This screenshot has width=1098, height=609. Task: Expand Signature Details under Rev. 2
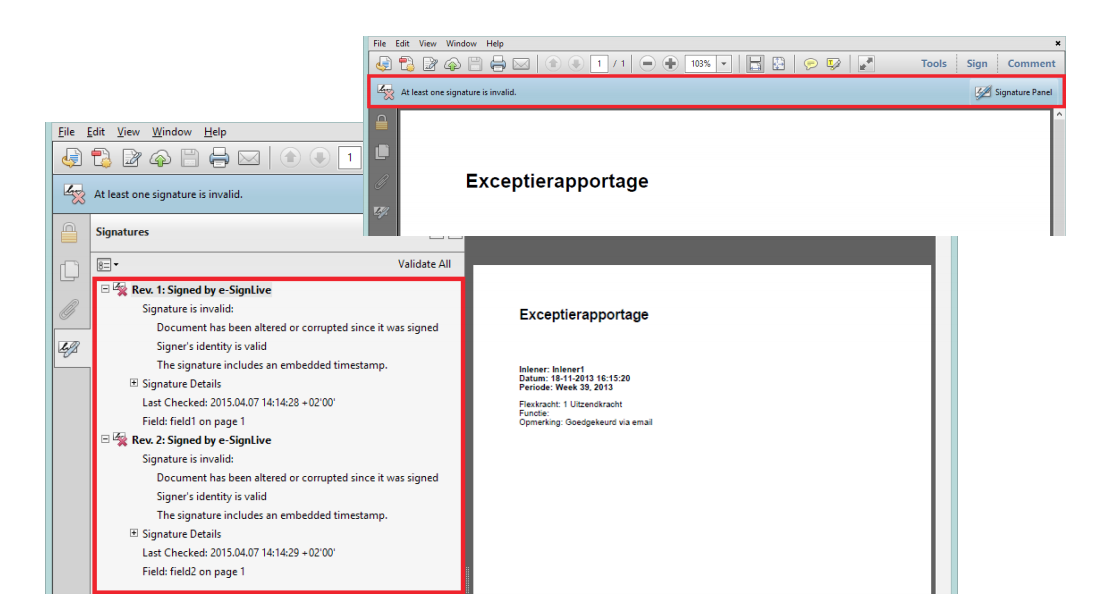[134, 533]
